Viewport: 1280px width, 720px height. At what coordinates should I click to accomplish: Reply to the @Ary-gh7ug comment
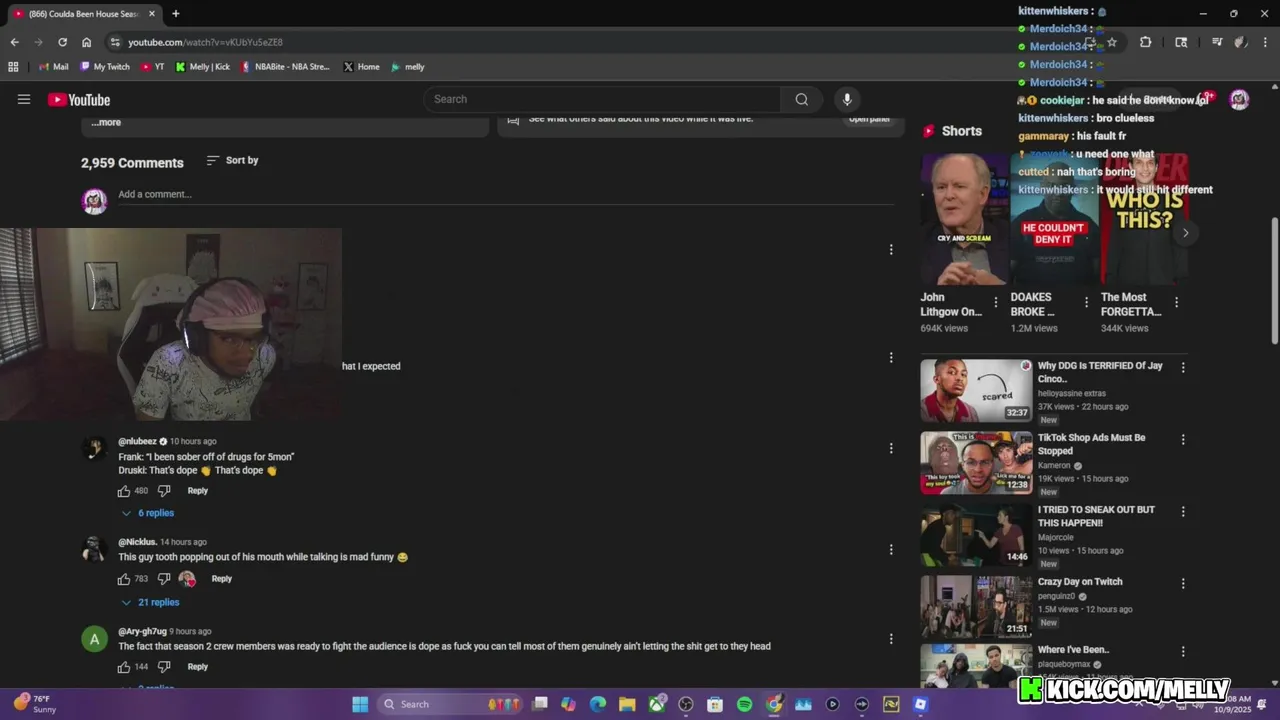pyautogui.click(x=198, y=667)
